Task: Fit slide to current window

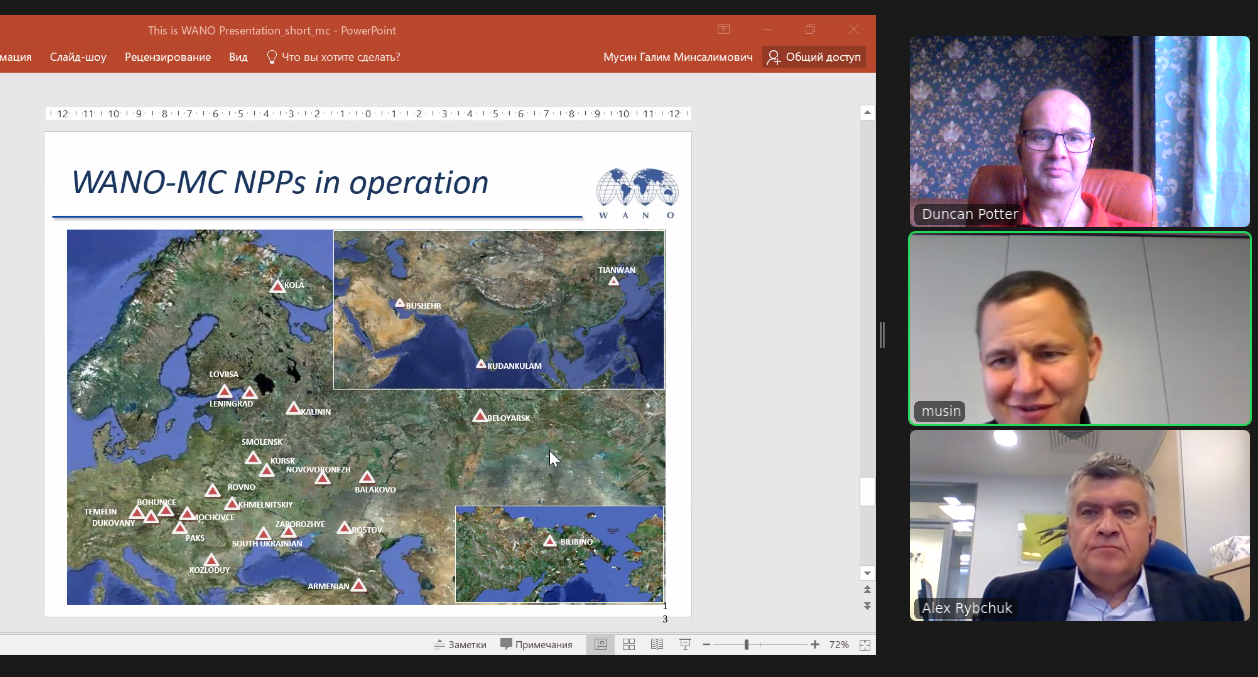Action: pos(865,645)
